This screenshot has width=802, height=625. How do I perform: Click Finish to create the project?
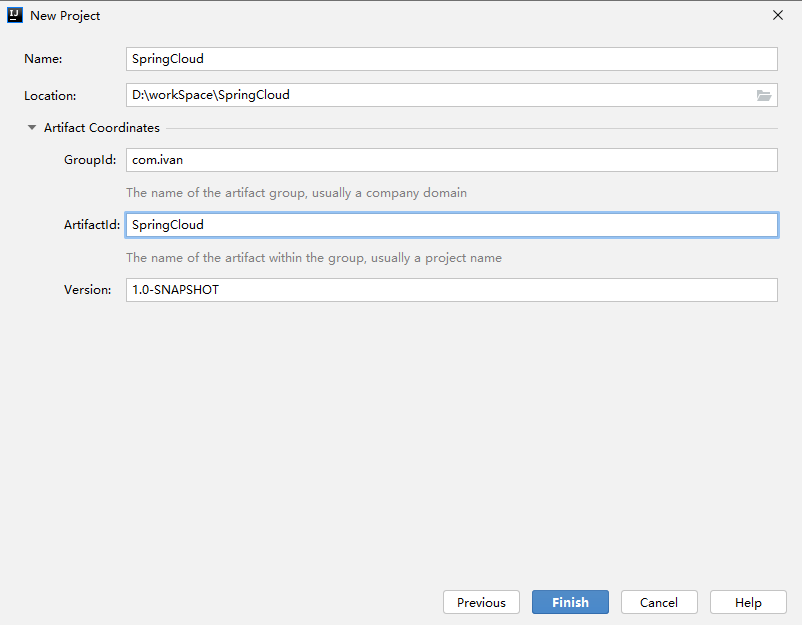570,602
